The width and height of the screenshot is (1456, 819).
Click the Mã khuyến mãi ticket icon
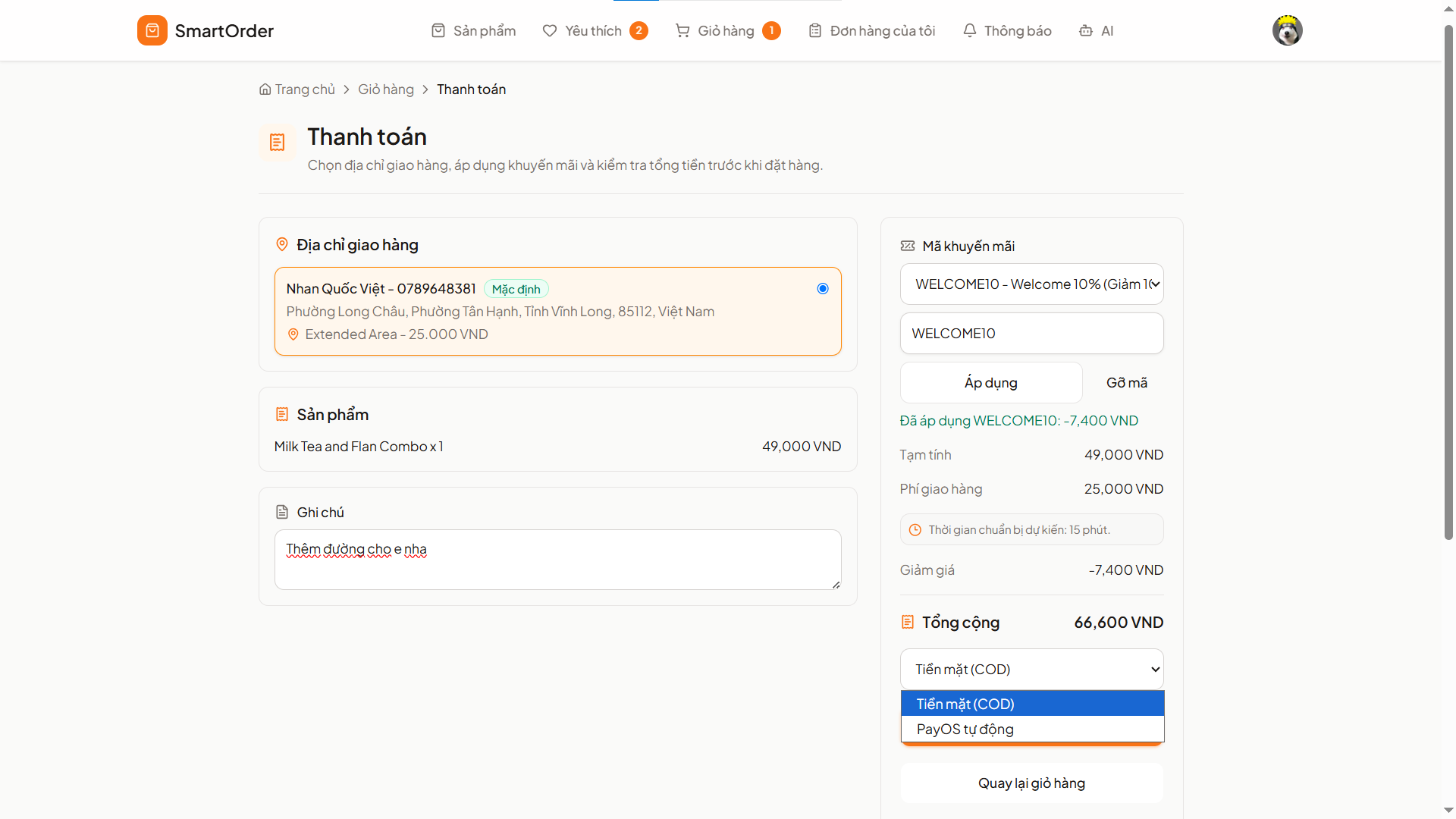point(908,246)
